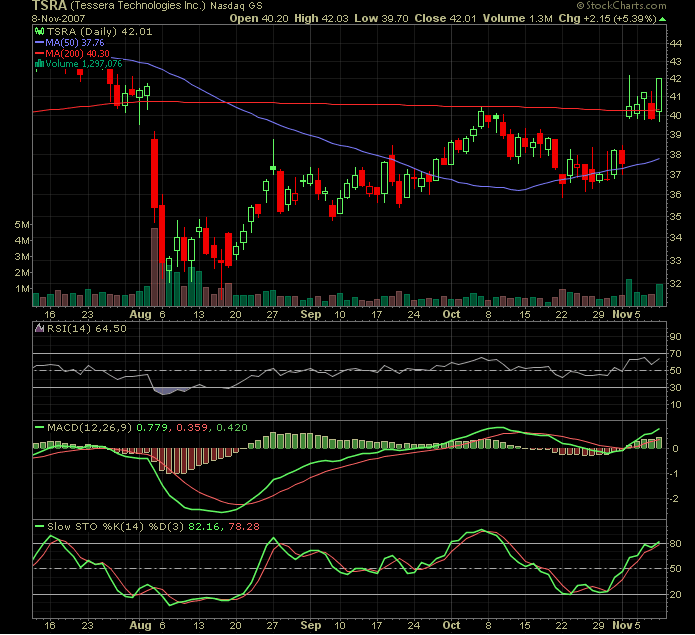Click the MACD signal value '0.359'

pyautogui.click(x=192, y=428)
